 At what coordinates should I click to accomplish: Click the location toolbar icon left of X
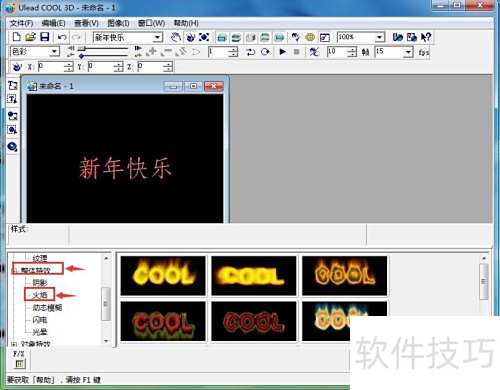pos(17,67)
